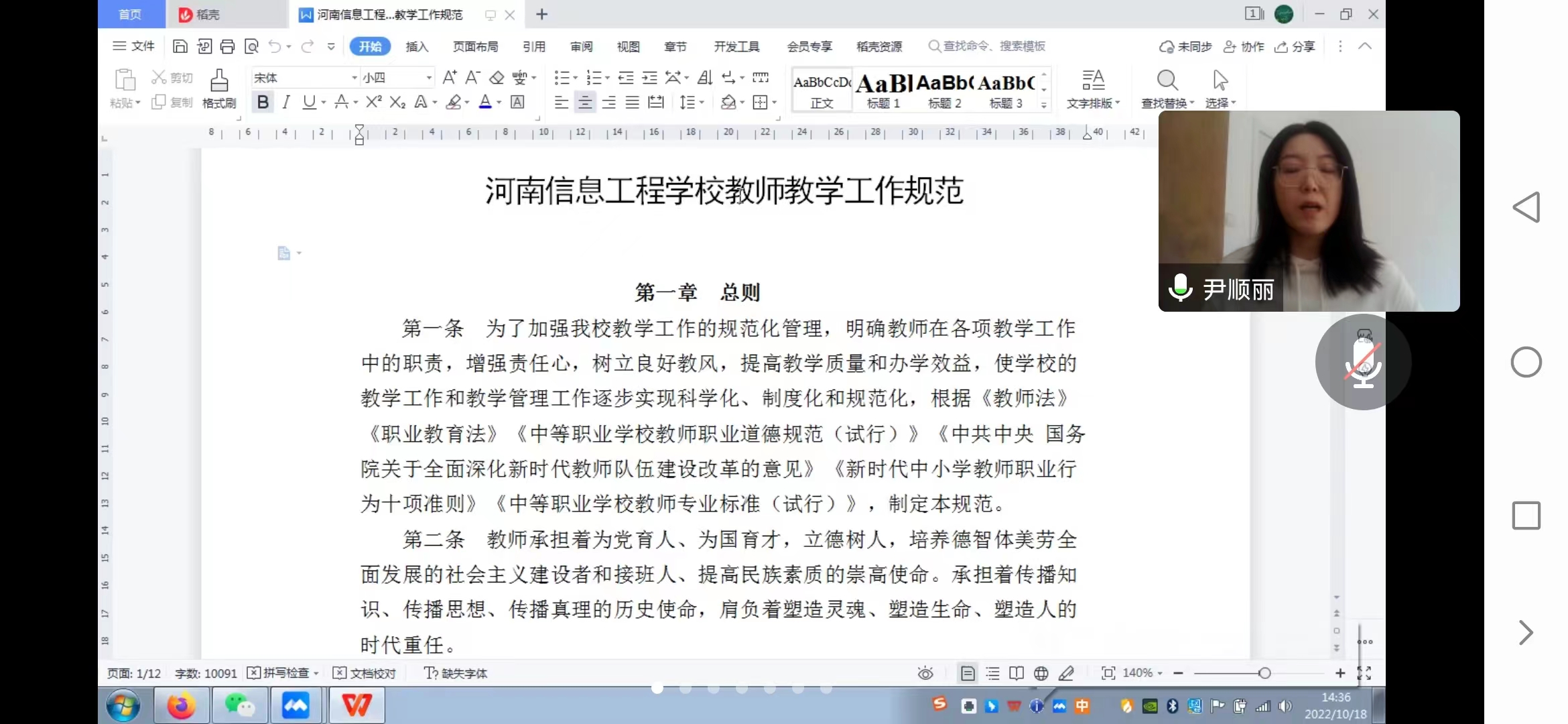Viewport: 1568px width, 724px height.
Task: Toggle Italic formatting button
Action: [286, 102]
